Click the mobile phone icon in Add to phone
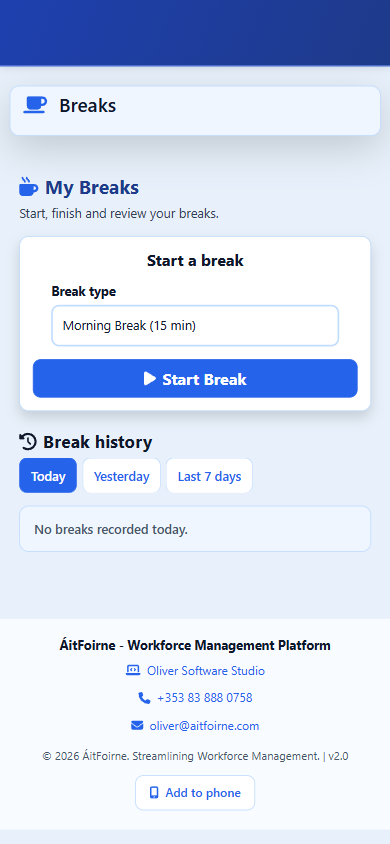Screen dimensions: 390x844 tap(154, 792)
